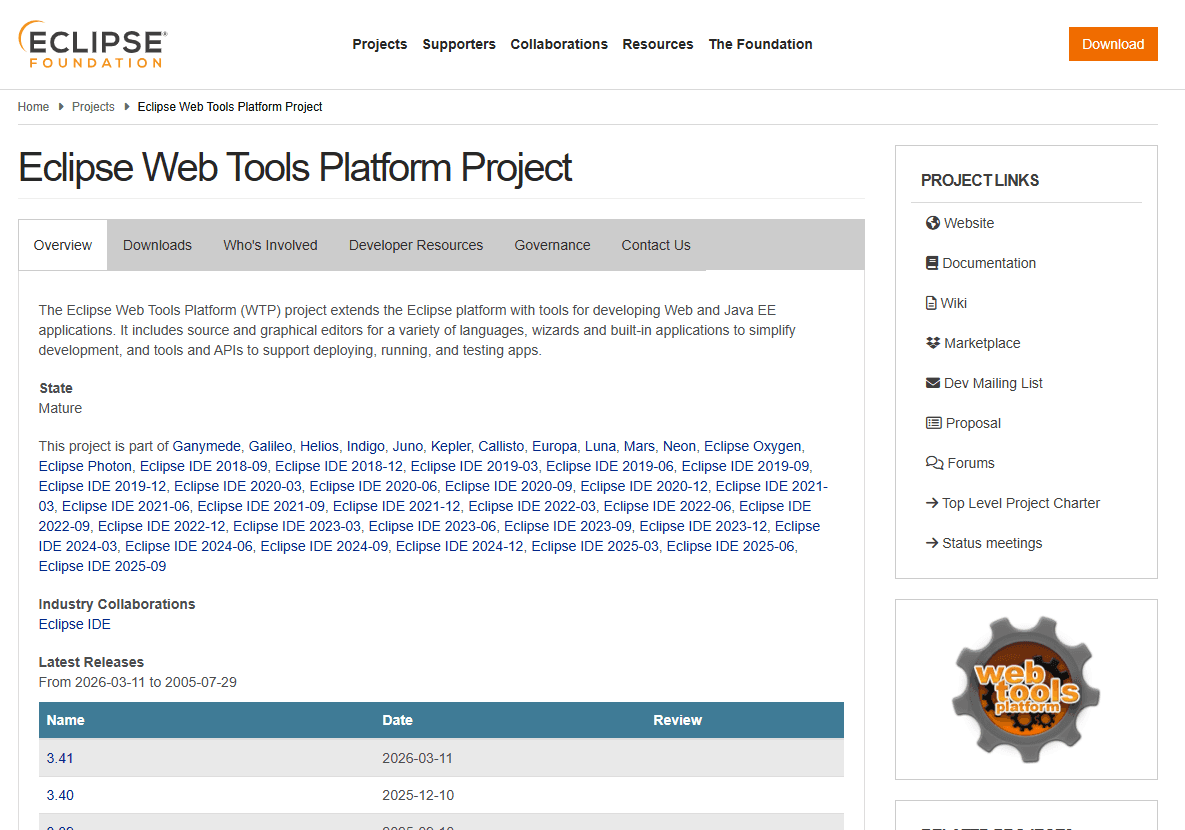
Task: Open the Who's Involved tab
Action: click(x=270, y=244)
